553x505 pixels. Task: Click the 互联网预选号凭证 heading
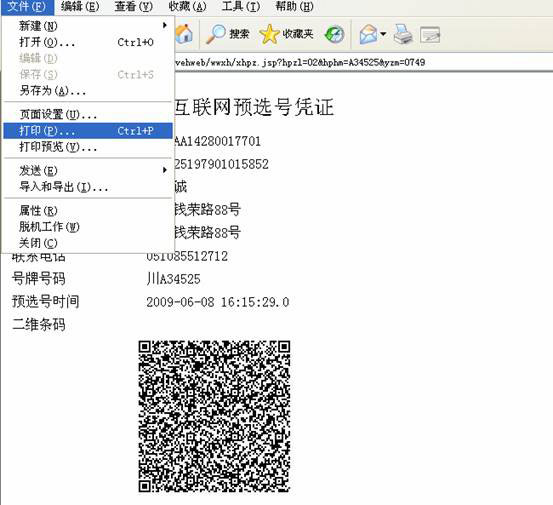click(254, 107)
